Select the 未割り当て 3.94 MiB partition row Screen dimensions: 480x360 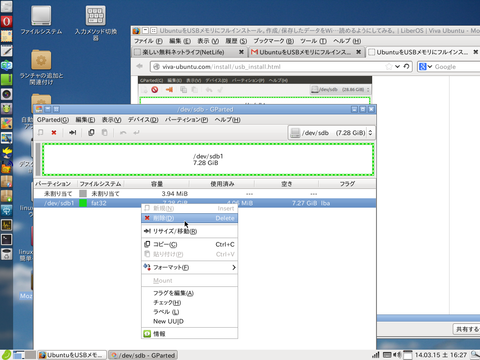205,194
